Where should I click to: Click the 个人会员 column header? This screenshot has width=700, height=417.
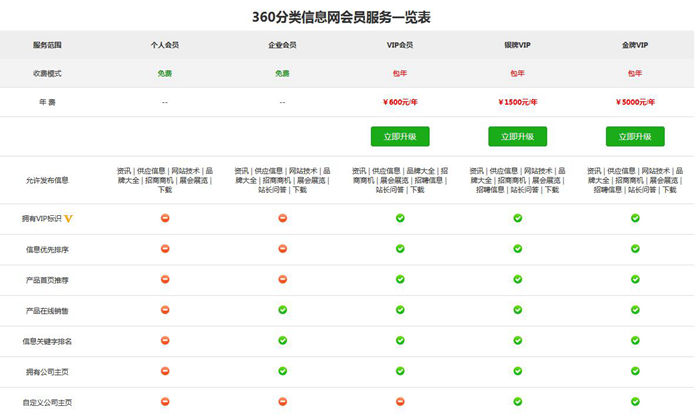(165, 45)
